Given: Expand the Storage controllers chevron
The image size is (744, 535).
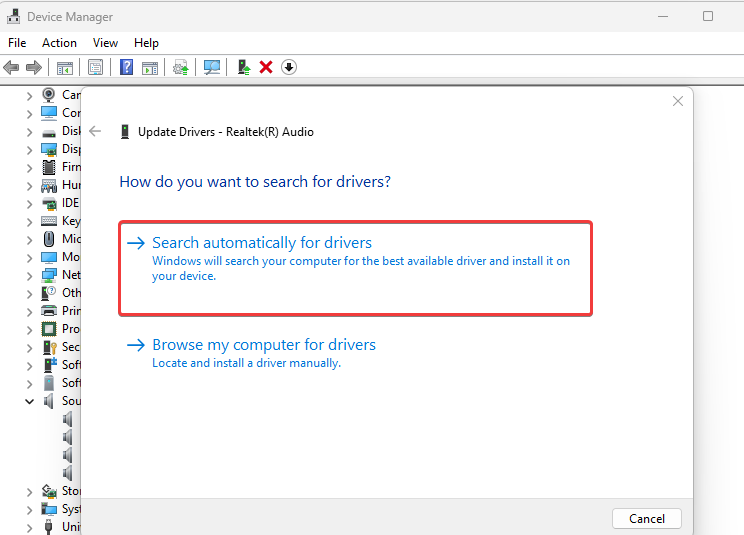Looking at the screenshot, I should (x=29, y=492).
